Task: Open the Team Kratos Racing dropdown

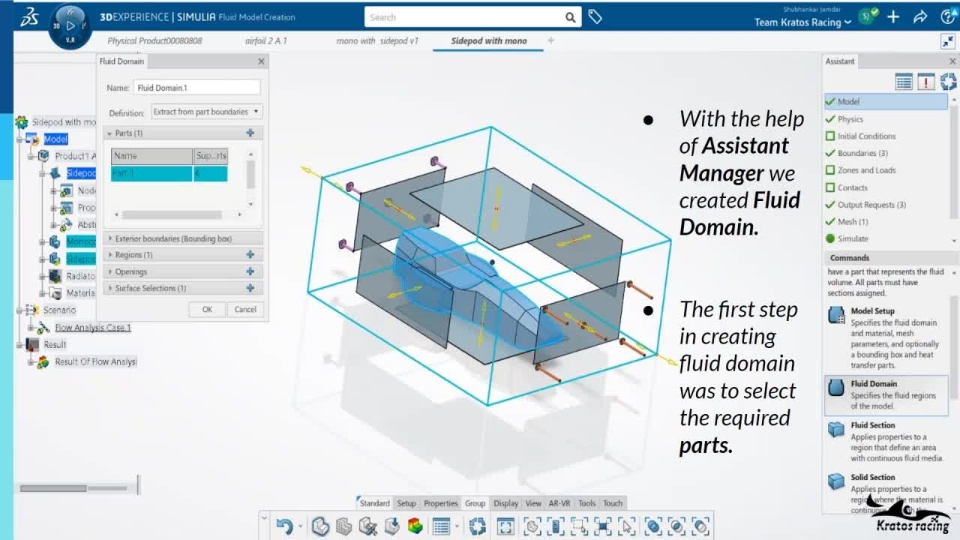Action: 803,23
